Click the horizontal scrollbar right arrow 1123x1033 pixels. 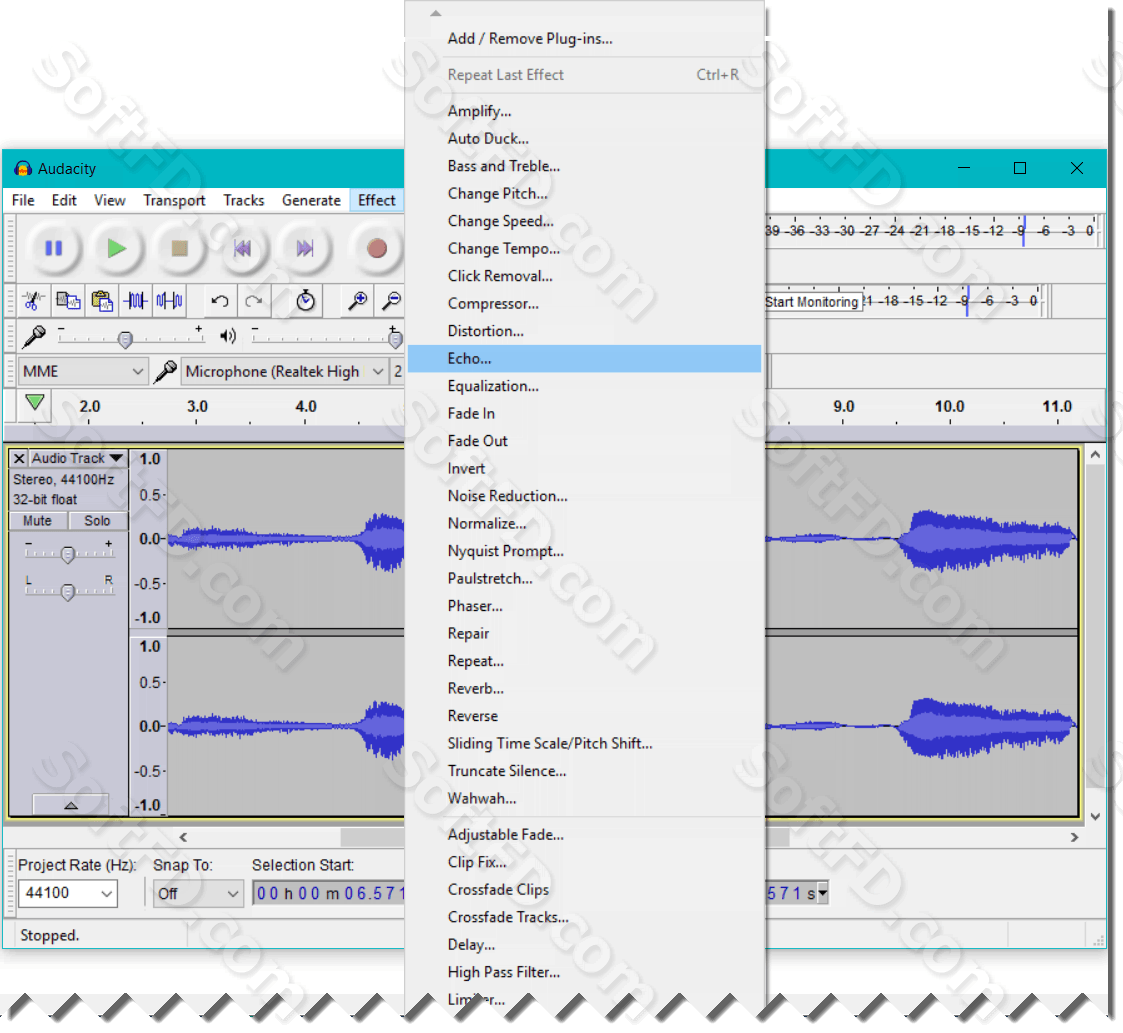coord(1074,837)
